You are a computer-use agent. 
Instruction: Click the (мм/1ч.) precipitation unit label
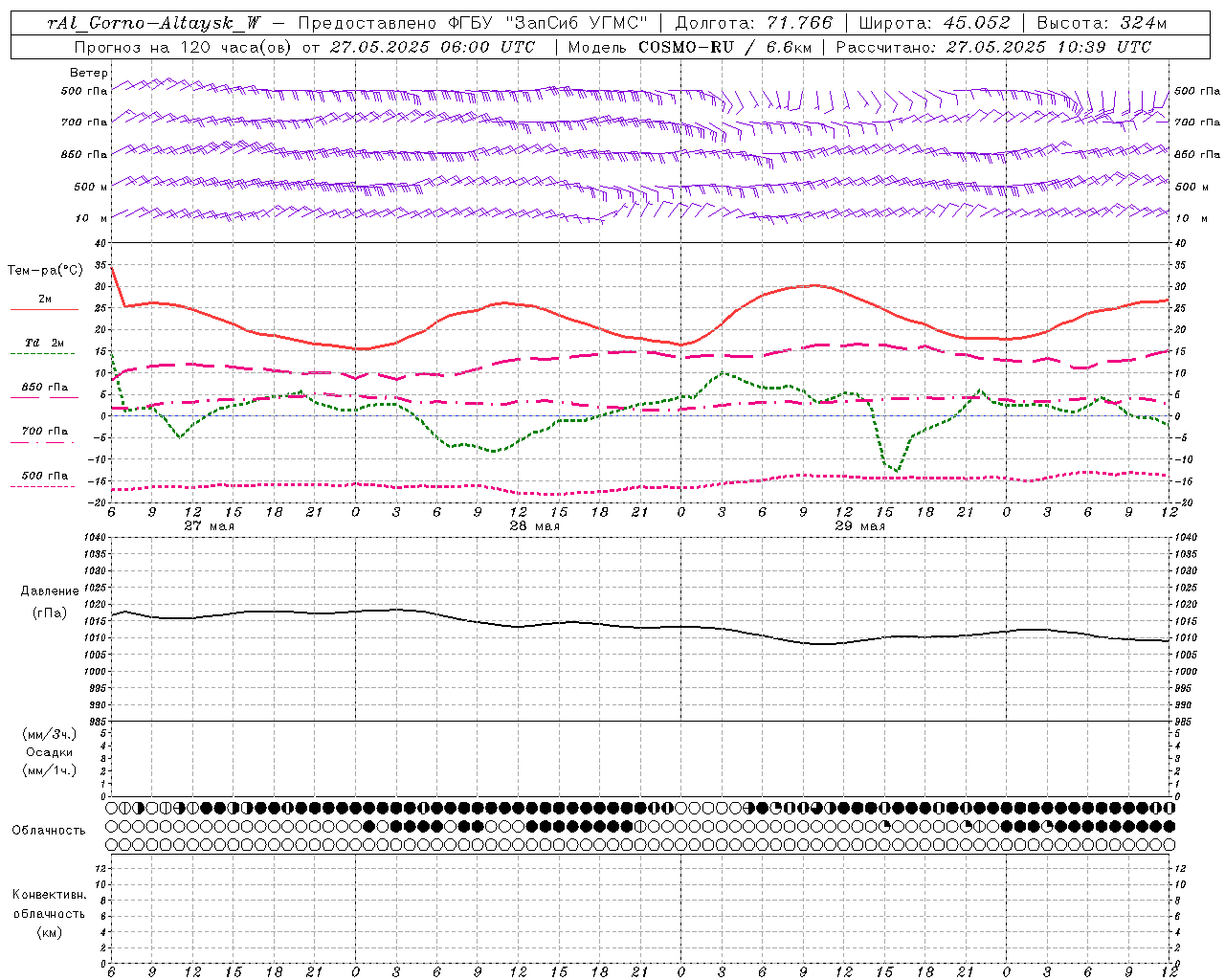(50, 770)
